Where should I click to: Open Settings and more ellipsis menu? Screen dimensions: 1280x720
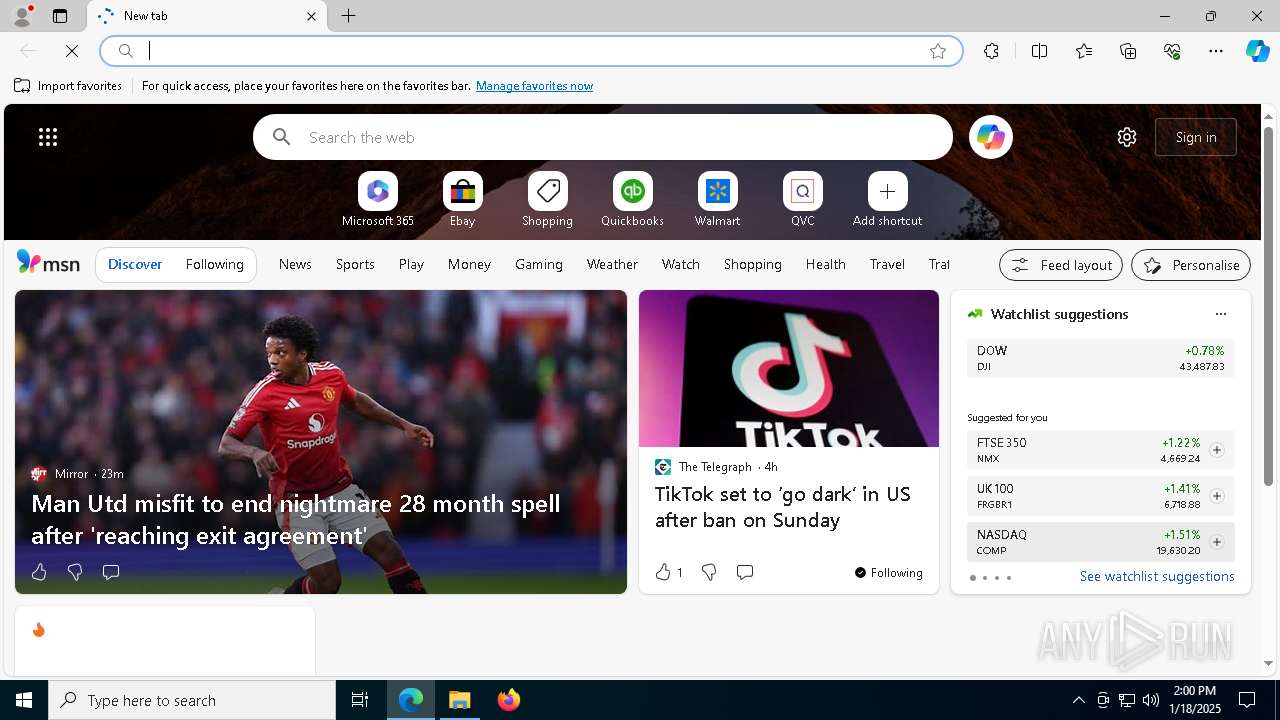(x=1216, y=51)
